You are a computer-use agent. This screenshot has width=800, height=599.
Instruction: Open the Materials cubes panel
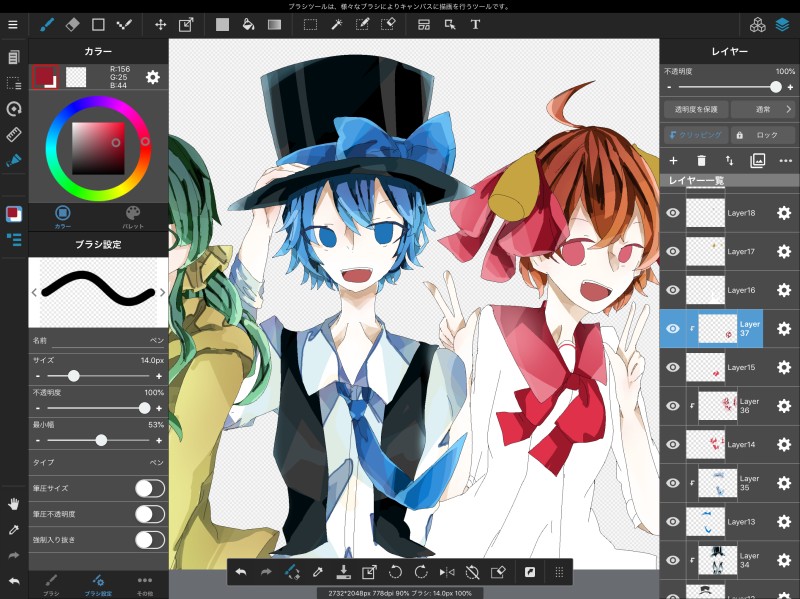(x=758, y=24)
